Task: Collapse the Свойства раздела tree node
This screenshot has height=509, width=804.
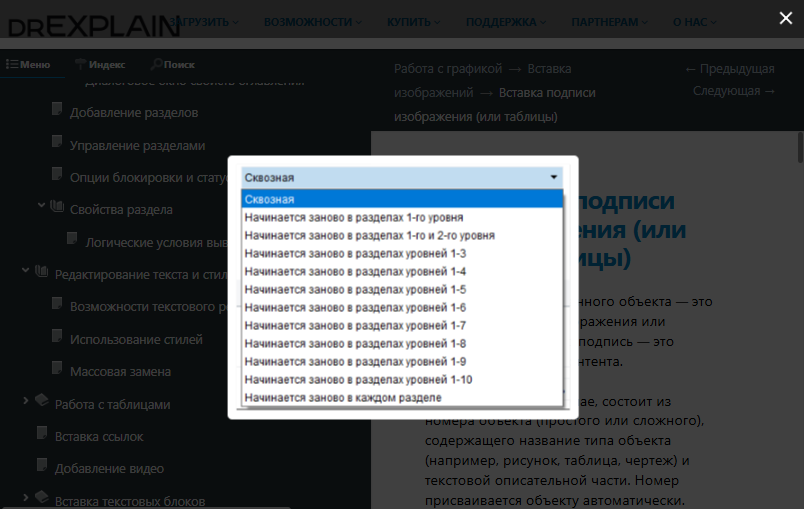Action: click(x=41, y=206)
